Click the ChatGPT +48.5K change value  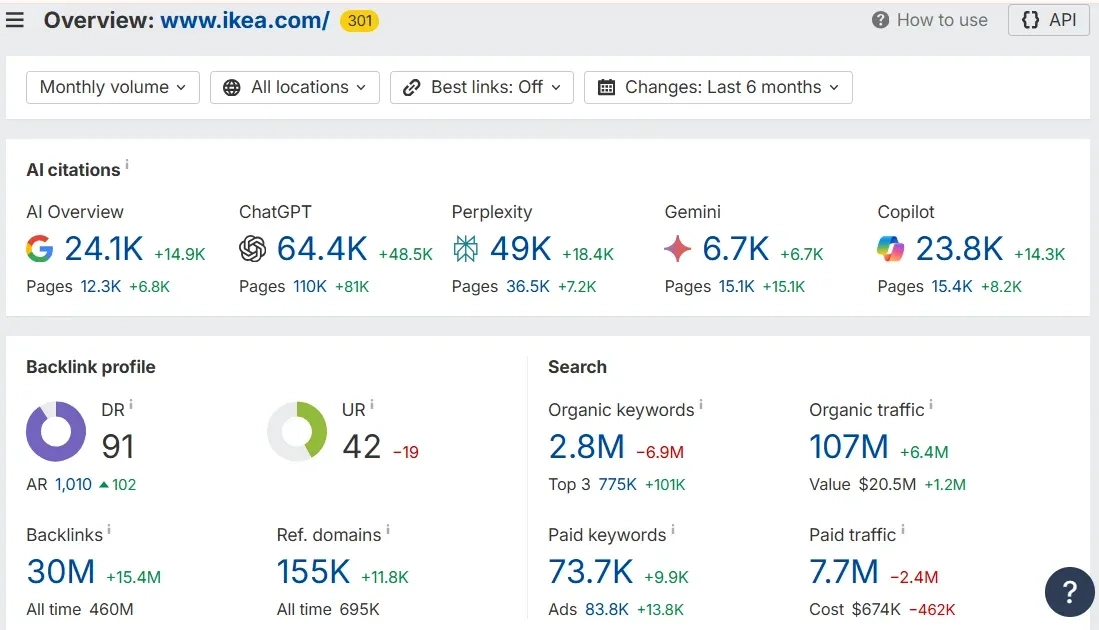406,254
